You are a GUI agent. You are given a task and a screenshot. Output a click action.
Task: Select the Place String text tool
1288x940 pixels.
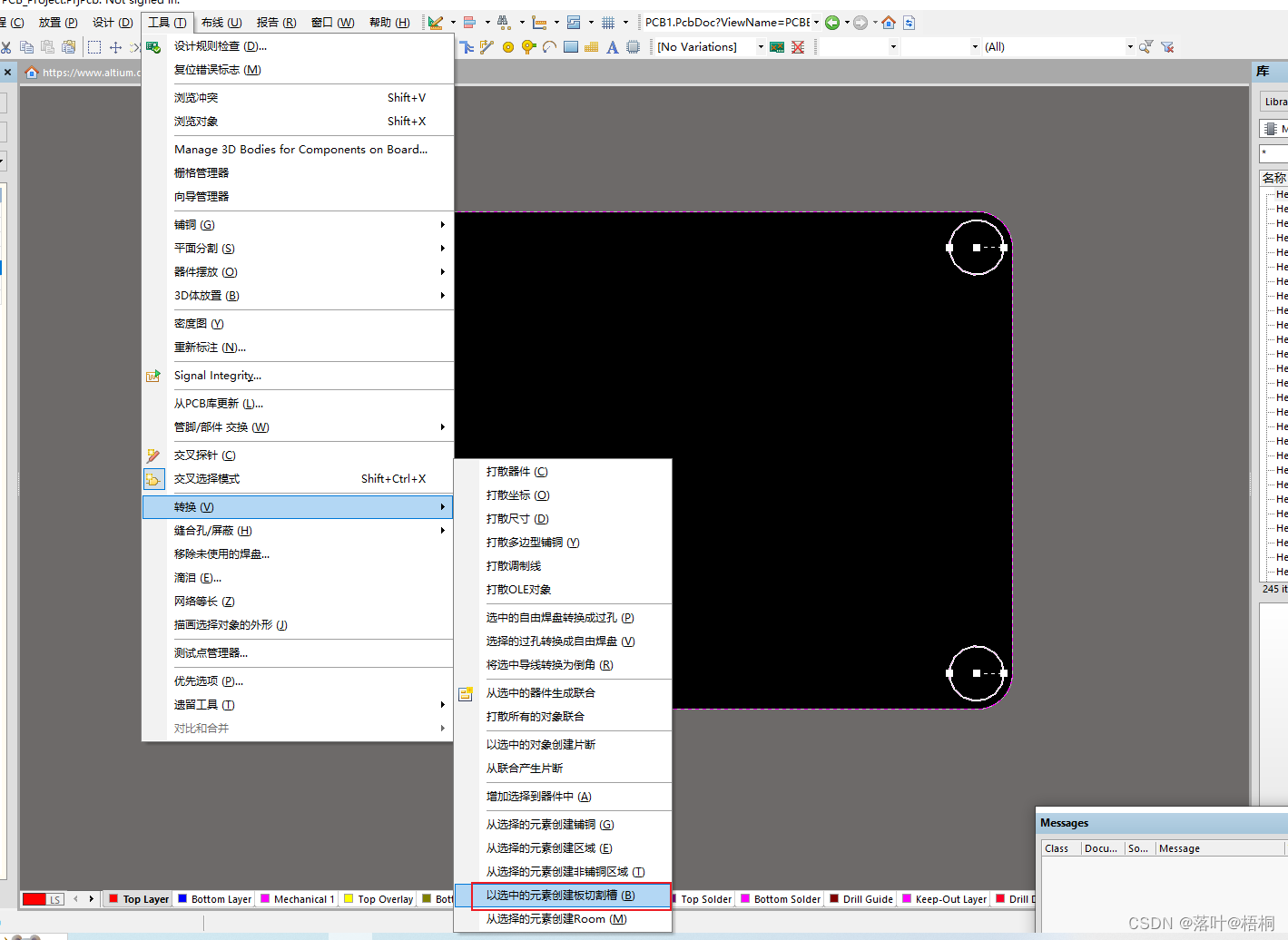[613, 47]
